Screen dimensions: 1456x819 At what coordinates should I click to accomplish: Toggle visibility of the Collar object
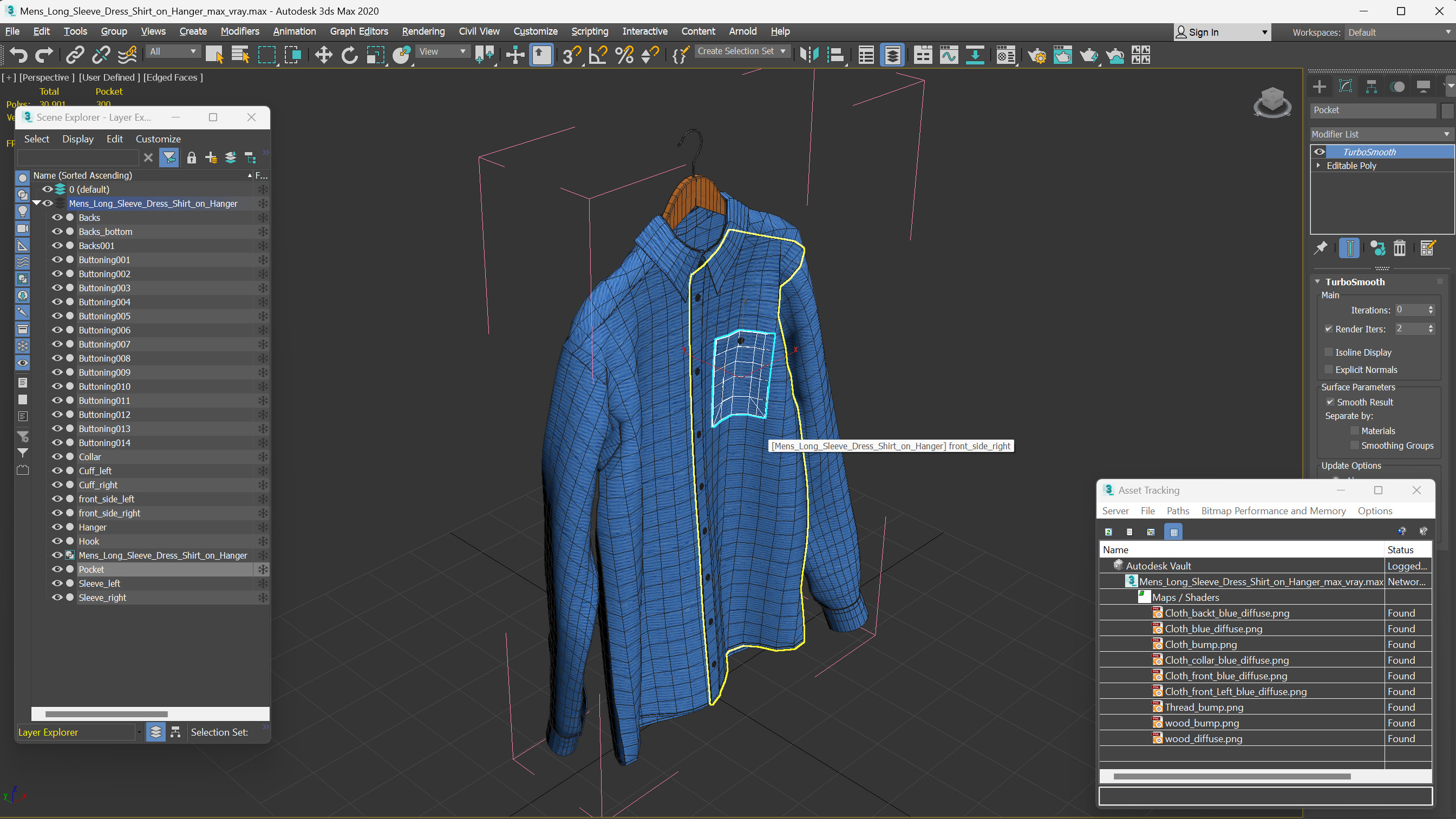point(57,456)
